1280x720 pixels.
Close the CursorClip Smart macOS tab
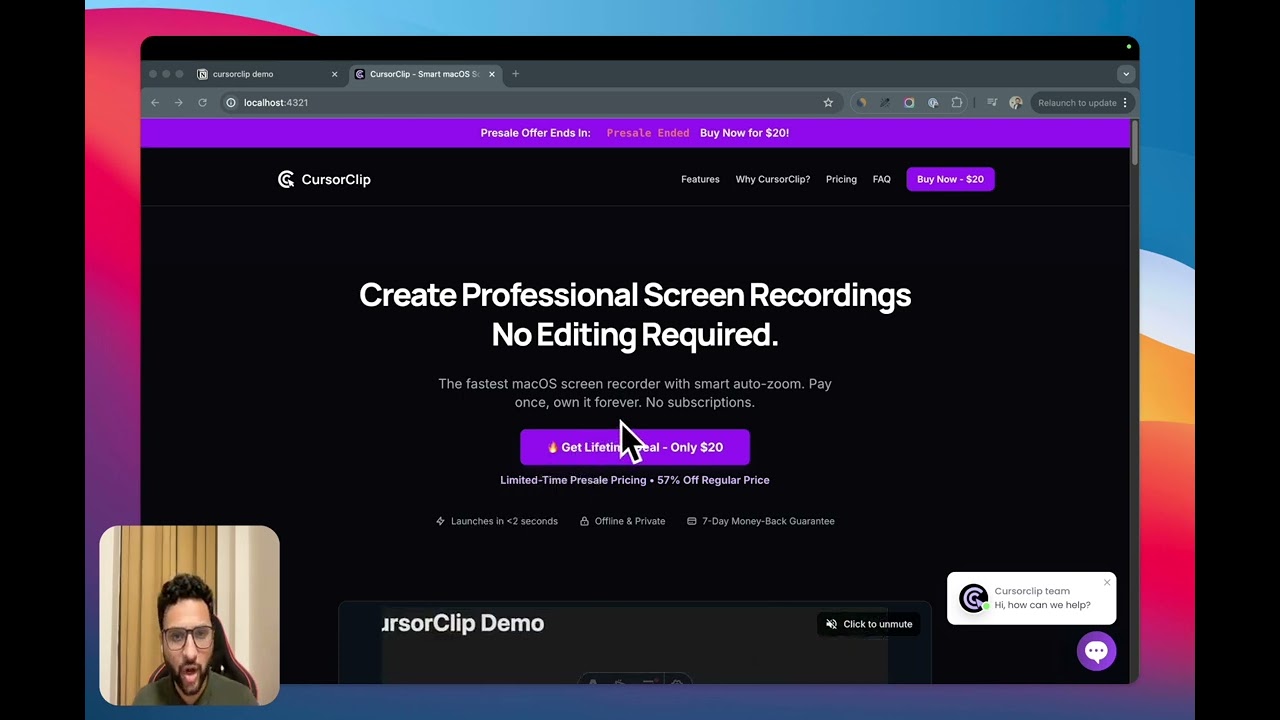(x=492, y=74)
